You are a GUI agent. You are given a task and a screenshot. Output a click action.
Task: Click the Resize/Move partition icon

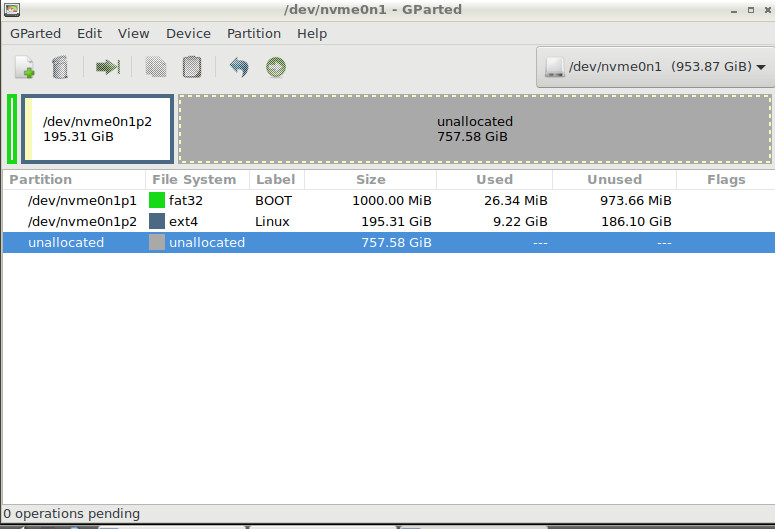point(108,68)
